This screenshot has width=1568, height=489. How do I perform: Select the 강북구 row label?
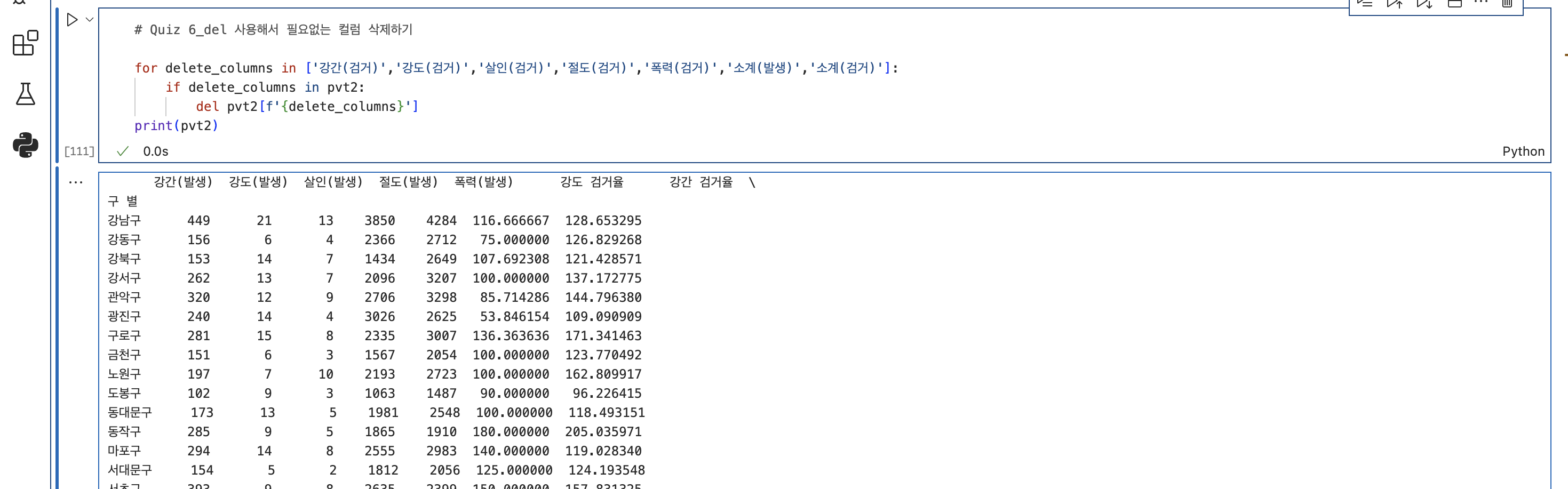pos(124,259)
